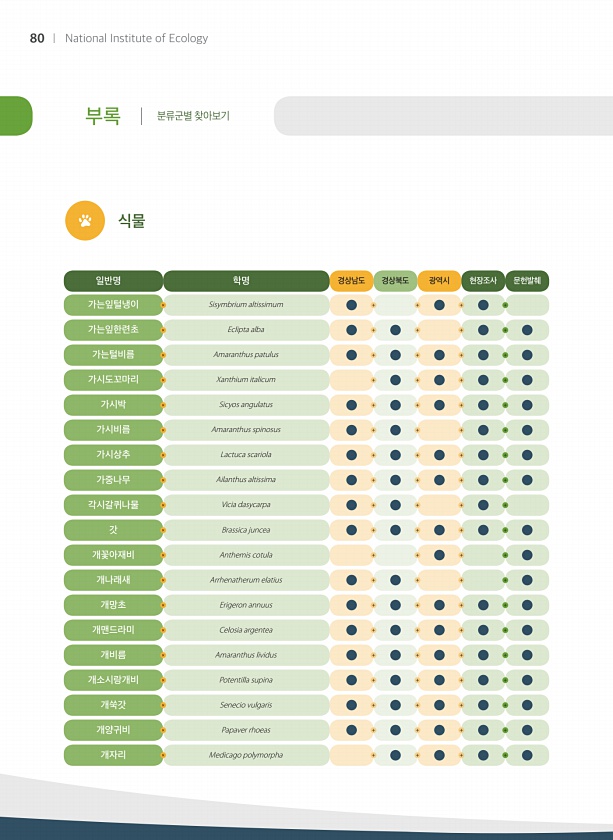Click the 부록 section heading
The width and height of the screenshot is (613, 840).
point(103,116)
